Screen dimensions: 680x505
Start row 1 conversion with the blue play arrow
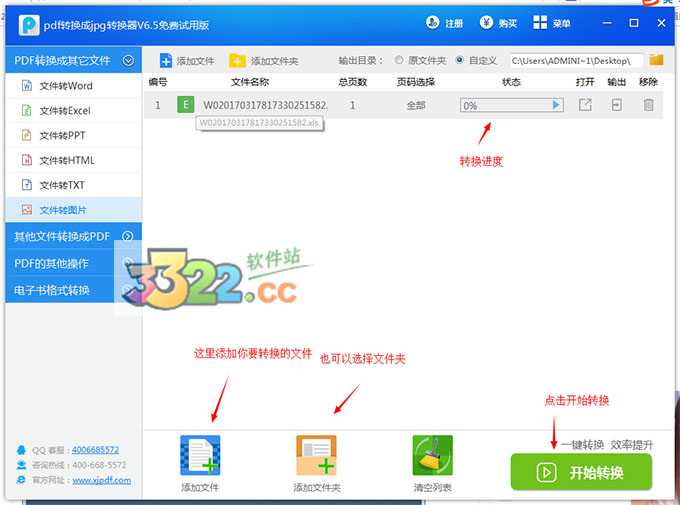pyautogui.click(x=556, y=105)
